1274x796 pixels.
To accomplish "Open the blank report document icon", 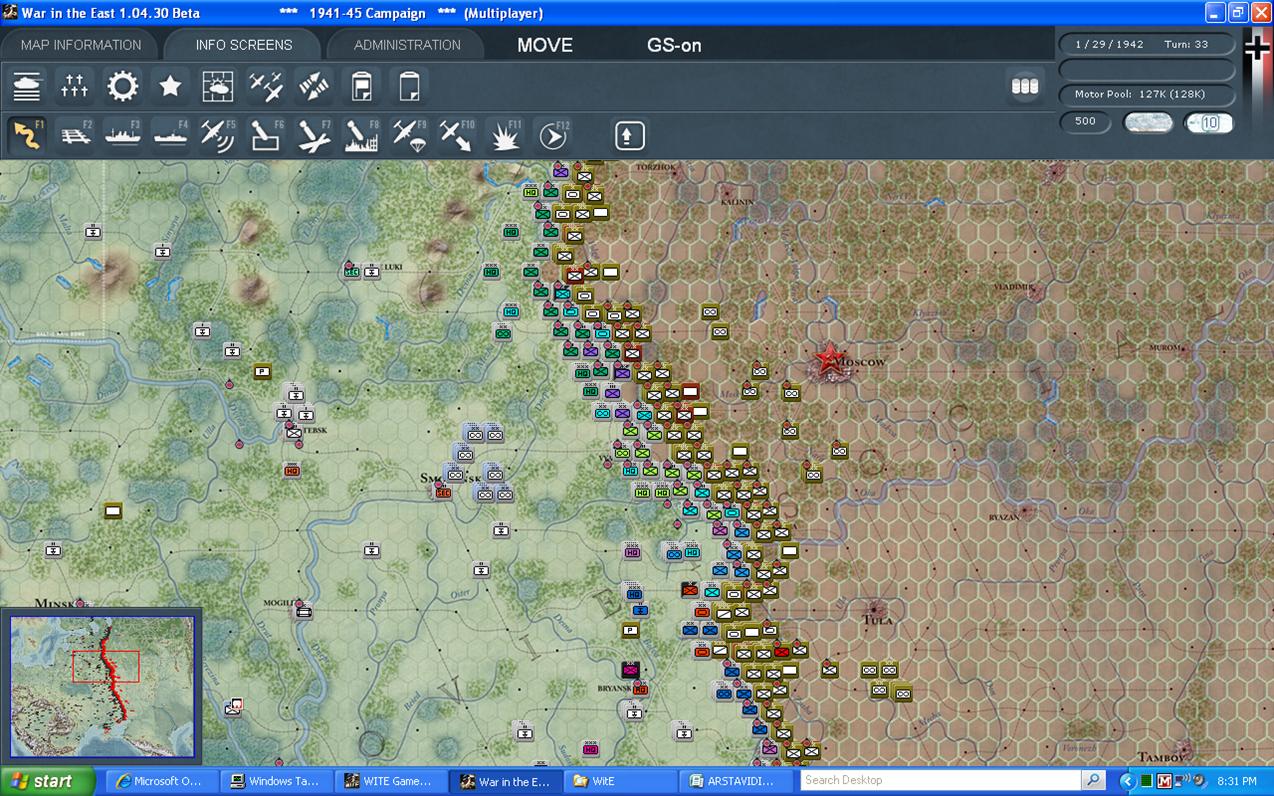I will pyautogui.click(x=409, y=87).
